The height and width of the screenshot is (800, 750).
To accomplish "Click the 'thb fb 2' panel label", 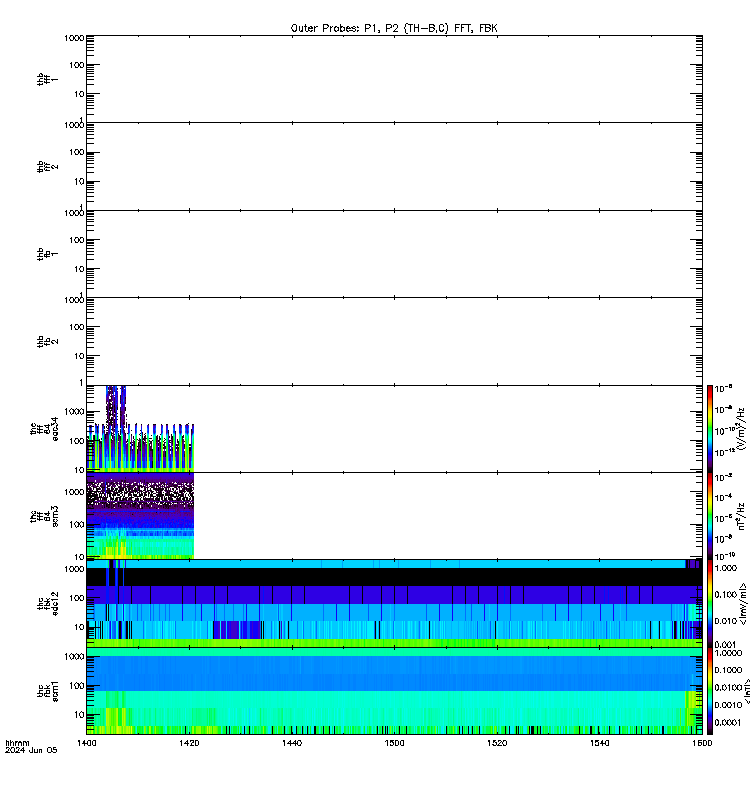I will click(x=47, y=341).
